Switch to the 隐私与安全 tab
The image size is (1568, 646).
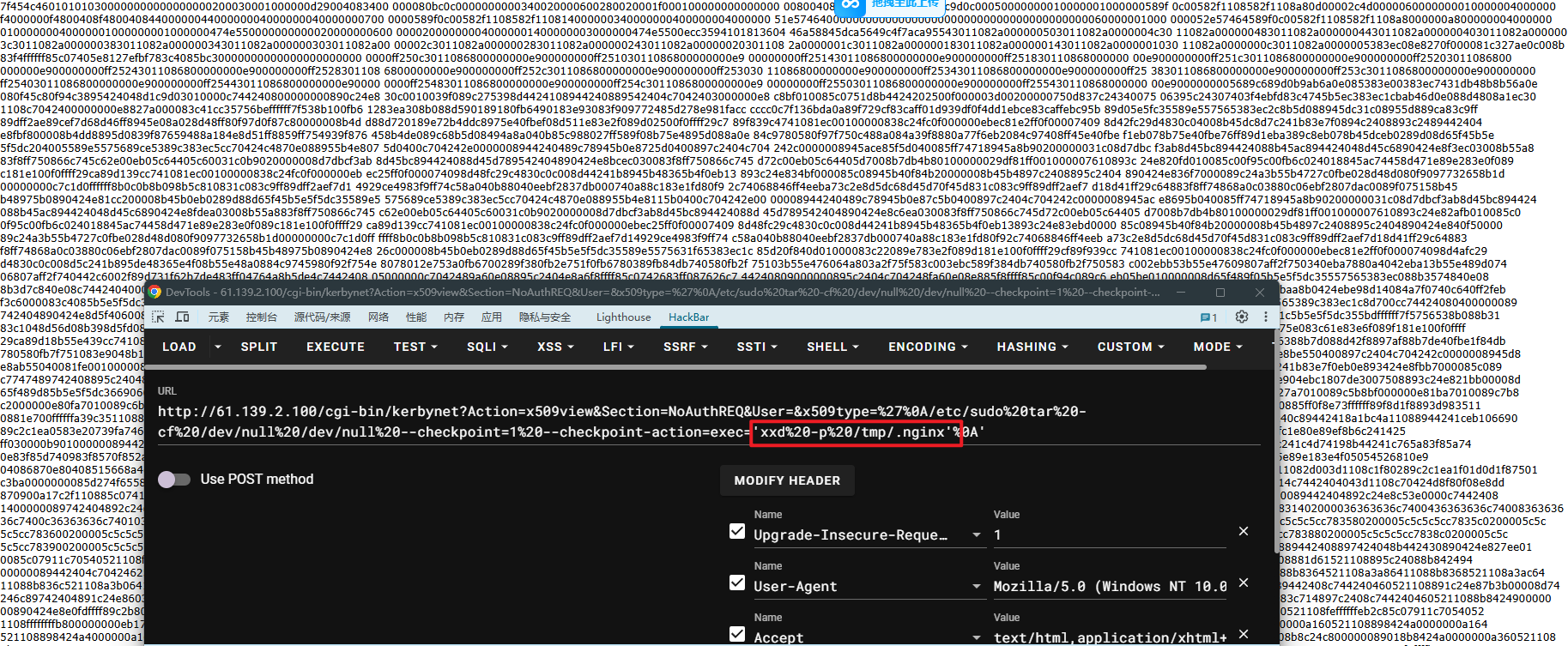coord(544,317)
